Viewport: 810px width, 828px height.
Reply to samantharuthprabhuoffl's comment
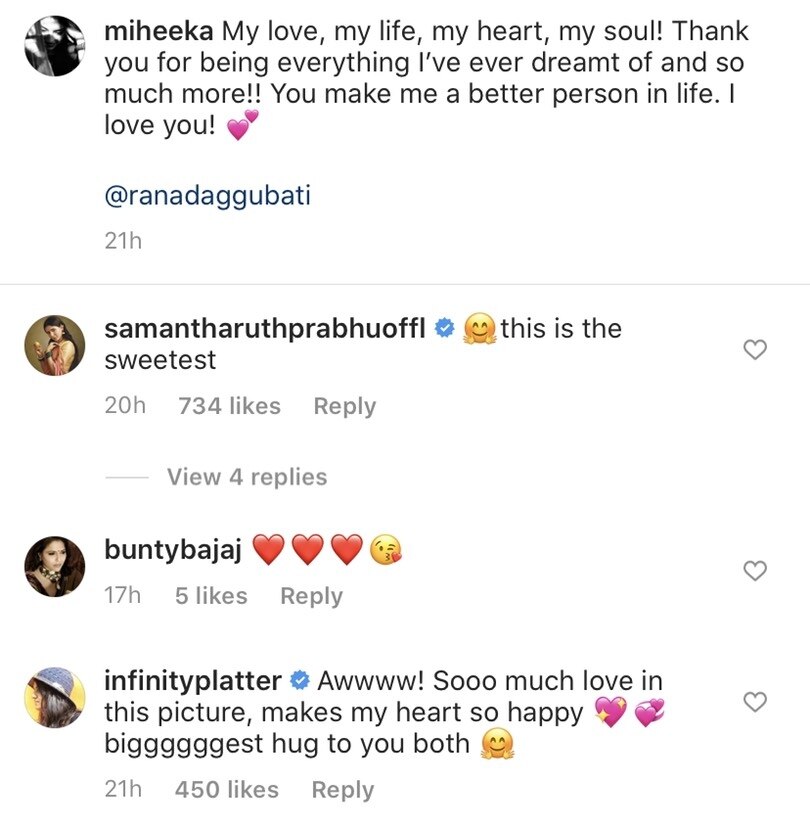coord(344,406)
